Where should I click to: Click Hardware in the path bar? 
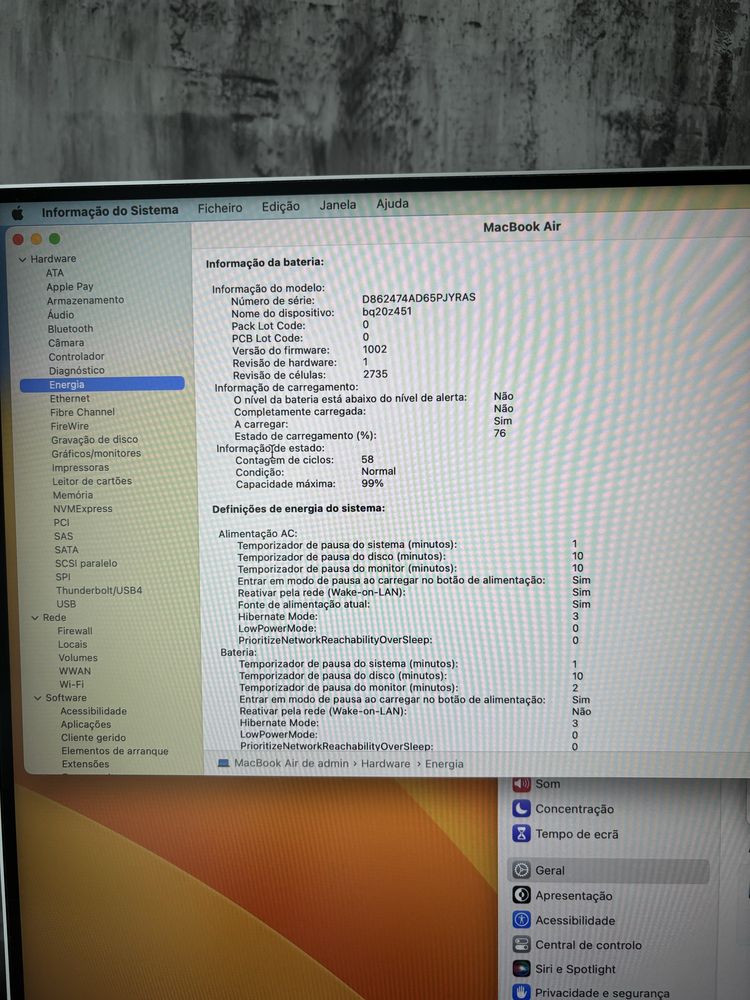pyautogui.click(x=386, y=764)
